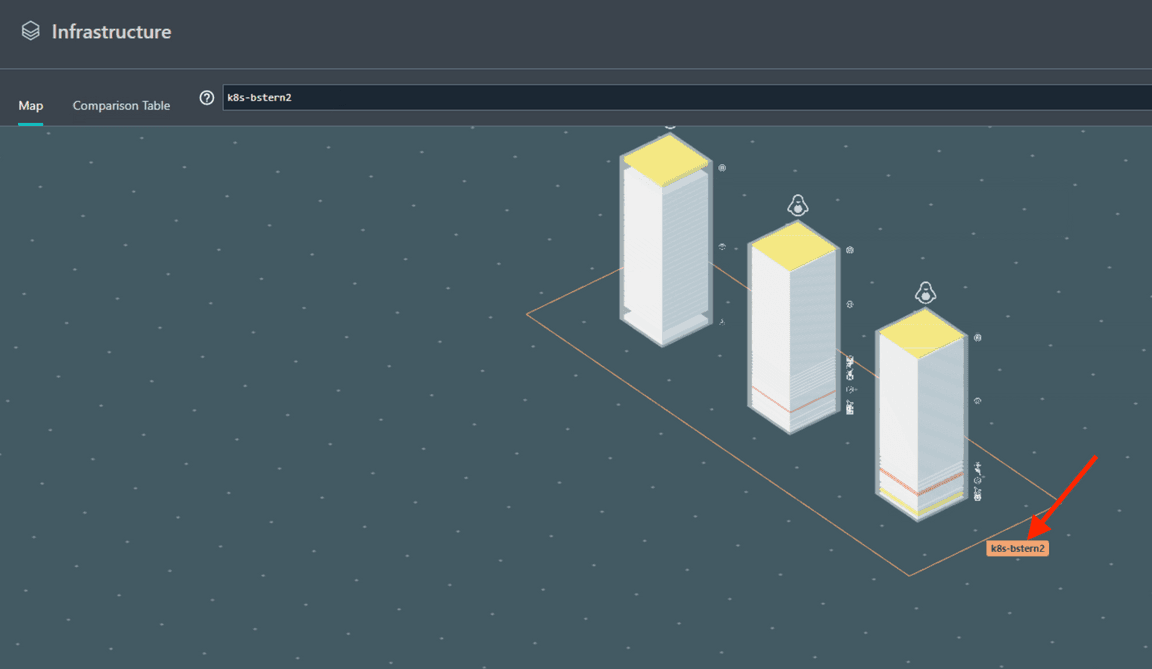Focus the search field containing k8s-bstern2
The width and height of the screenshot is (1152, 669).
click(x=680, y=98)
